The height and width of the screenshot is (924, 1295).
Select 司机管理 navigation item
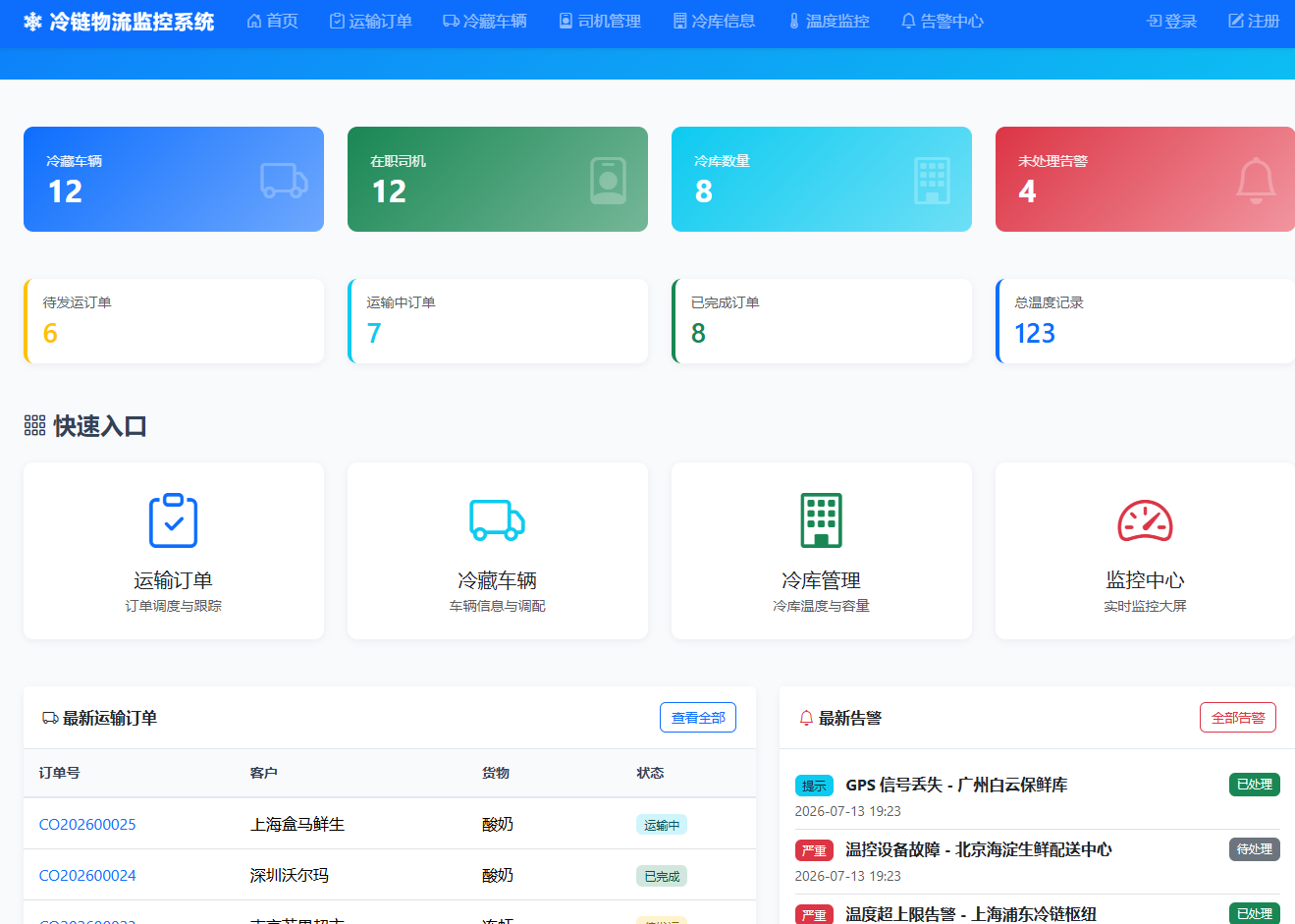599,21
